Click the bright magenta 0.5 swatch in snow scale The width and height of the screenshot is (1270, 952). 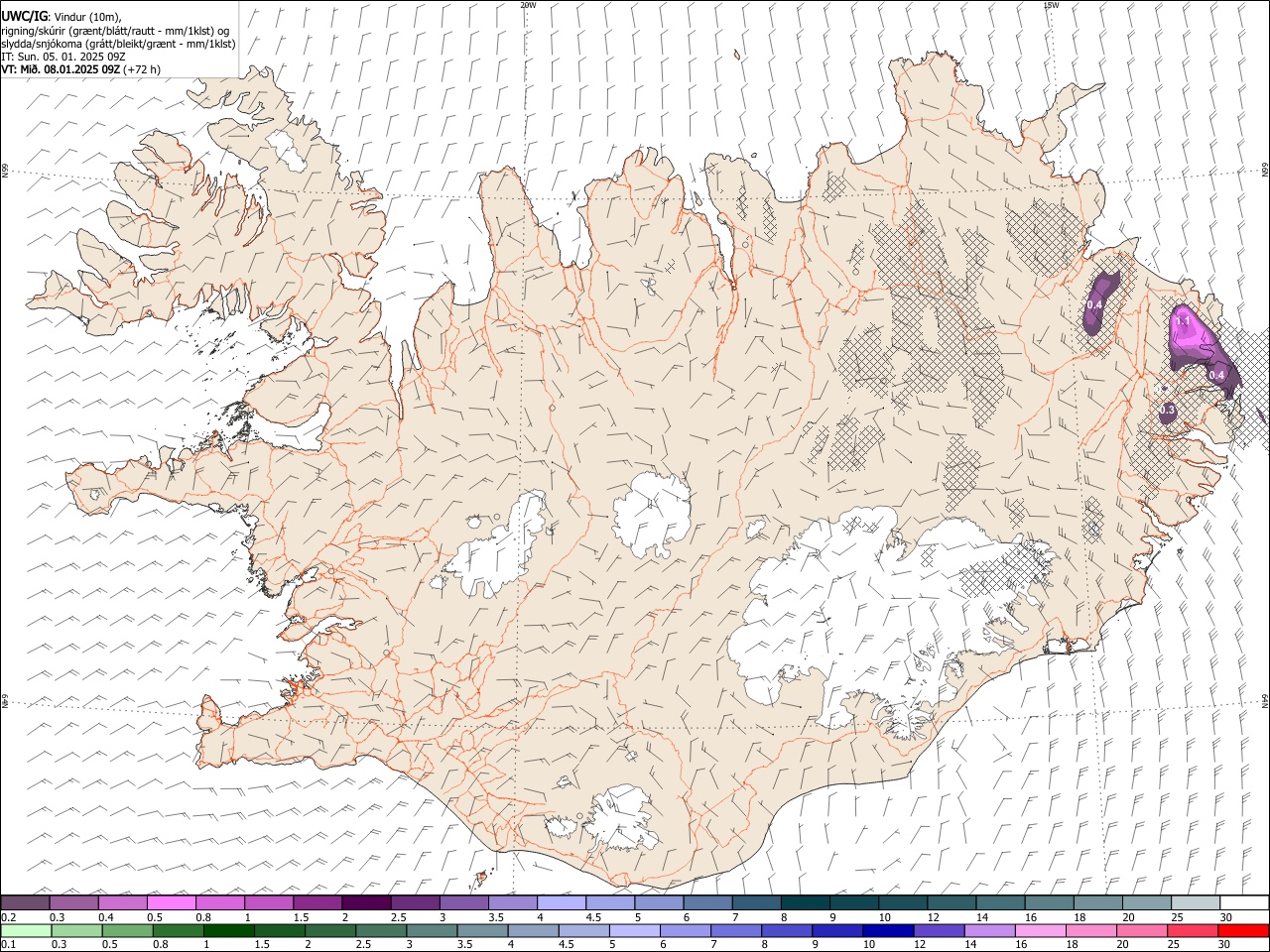(172, 903)
